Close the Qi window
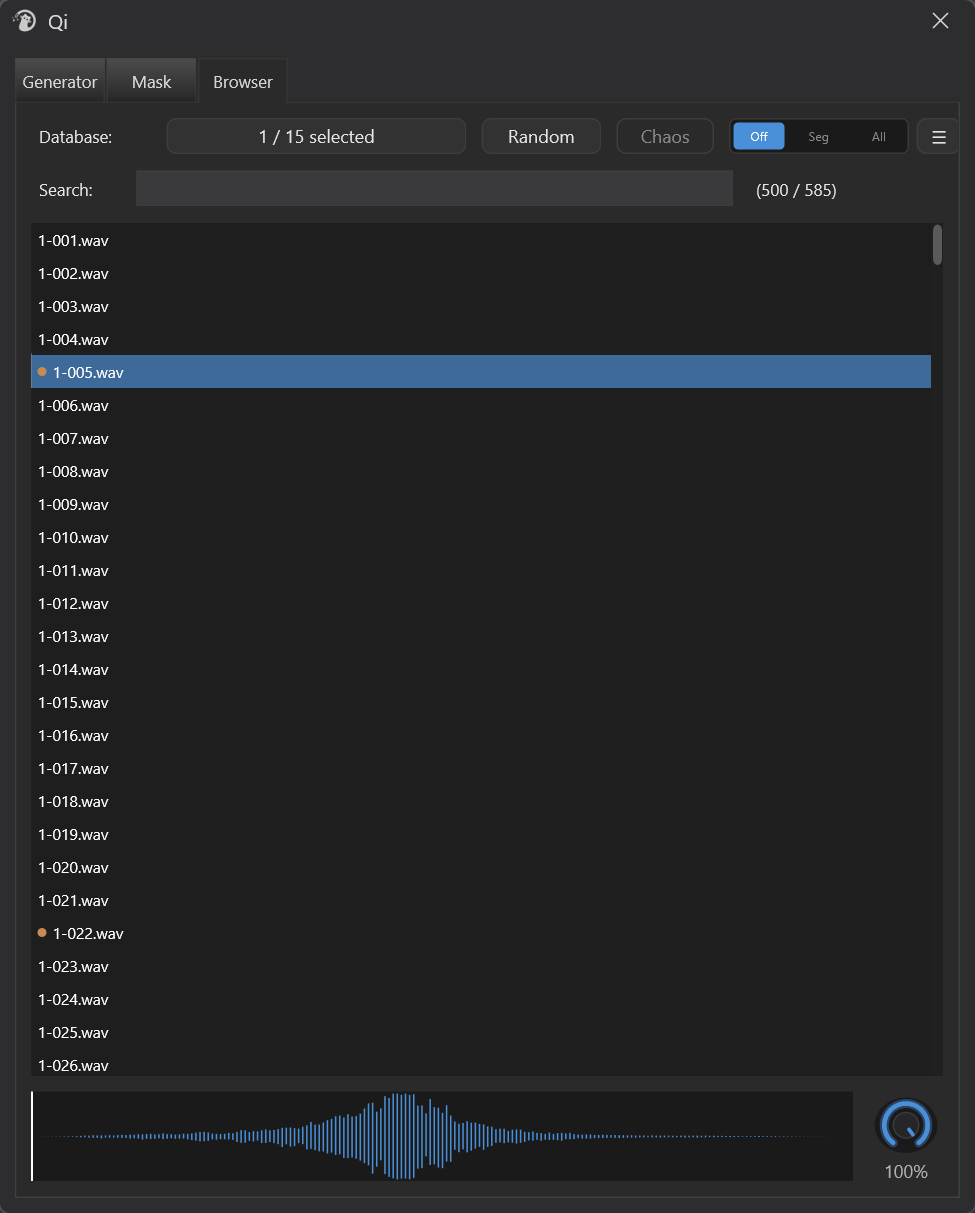Image resolution: width=975 pixels, height=1213 pixels. click(x=940, y=21)
